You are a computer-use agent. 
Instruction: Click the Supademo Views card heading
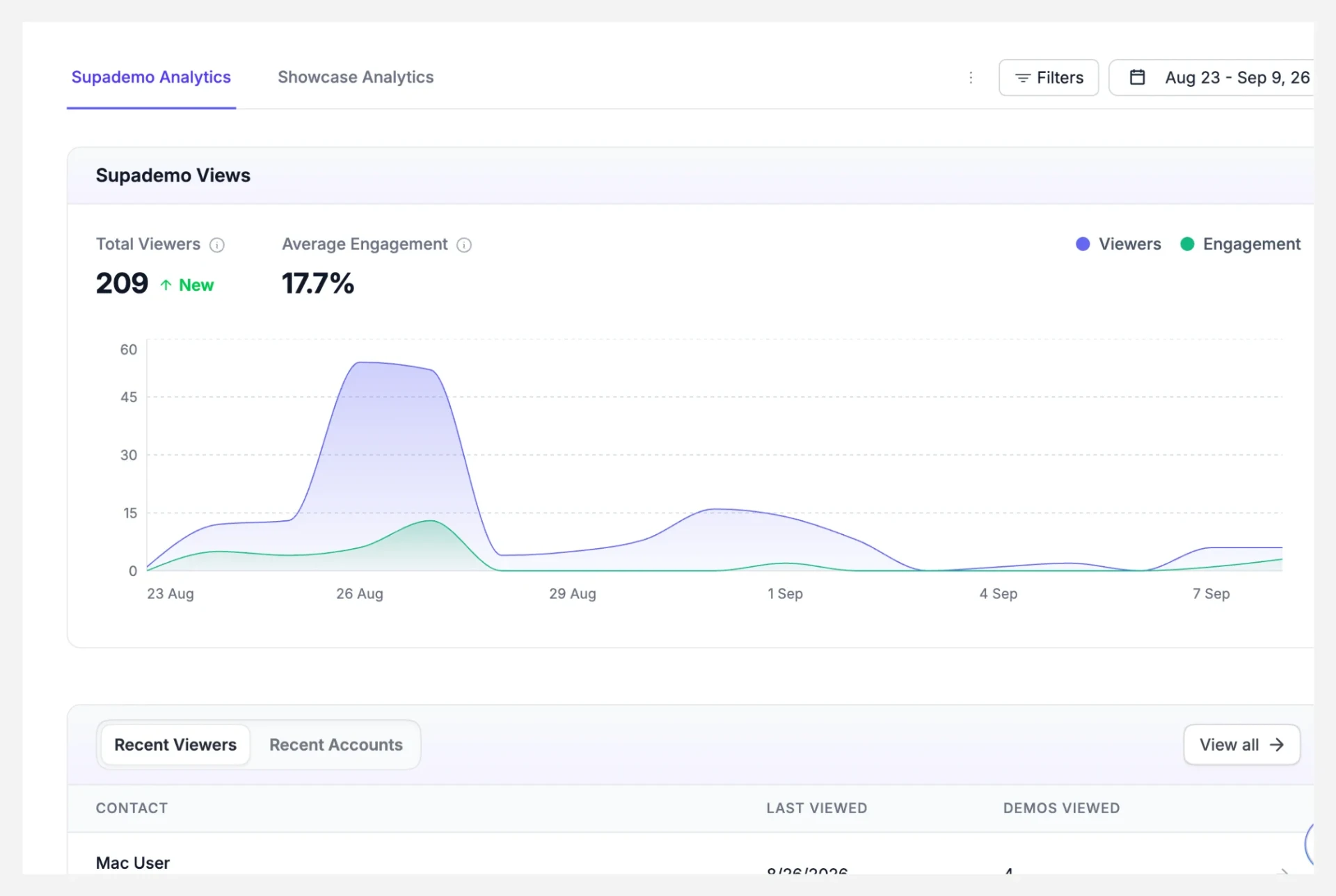[173, 175]
